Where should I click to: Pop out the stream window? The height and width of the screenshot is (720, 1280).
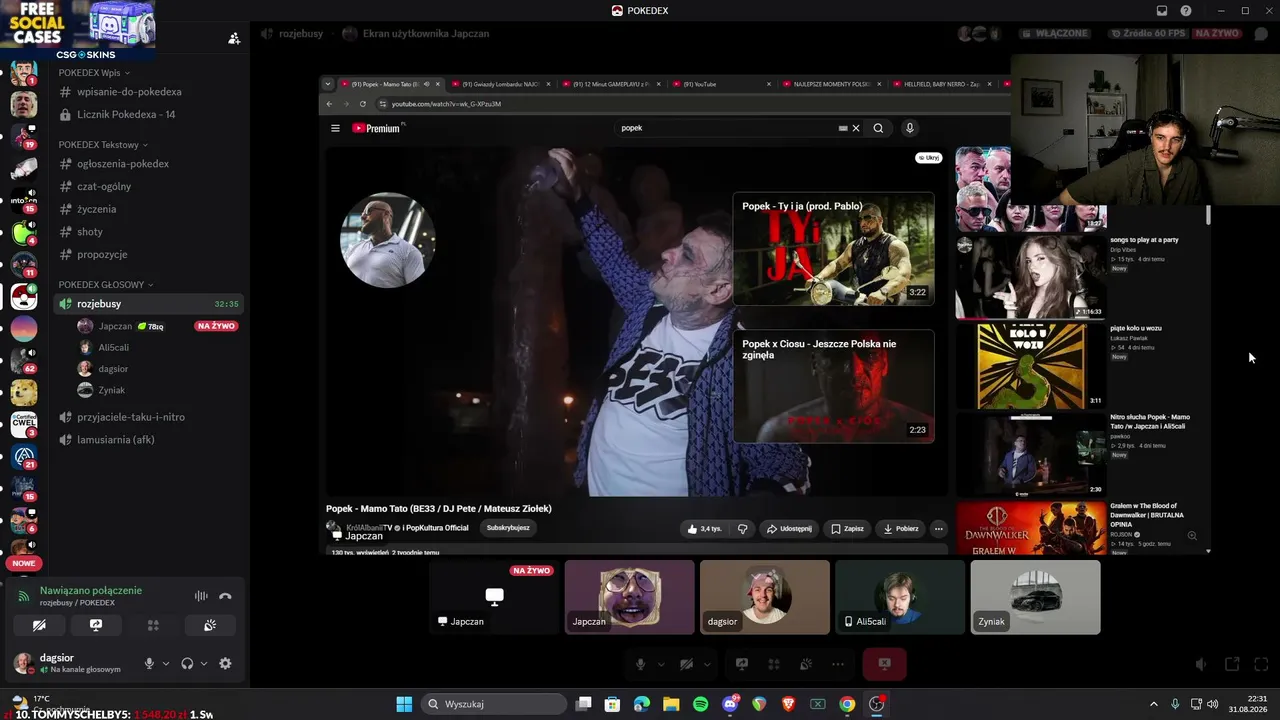click(x=1232, y=664)
